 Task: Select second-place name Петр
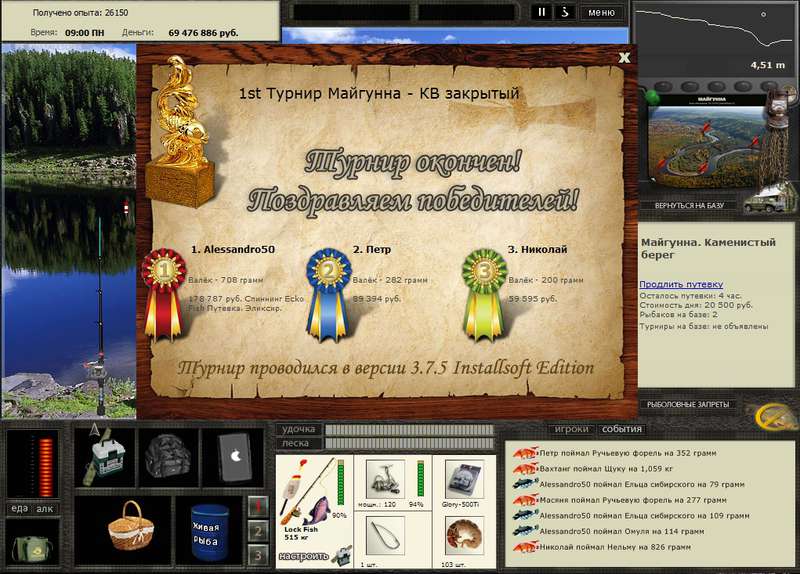click(378, 249)
